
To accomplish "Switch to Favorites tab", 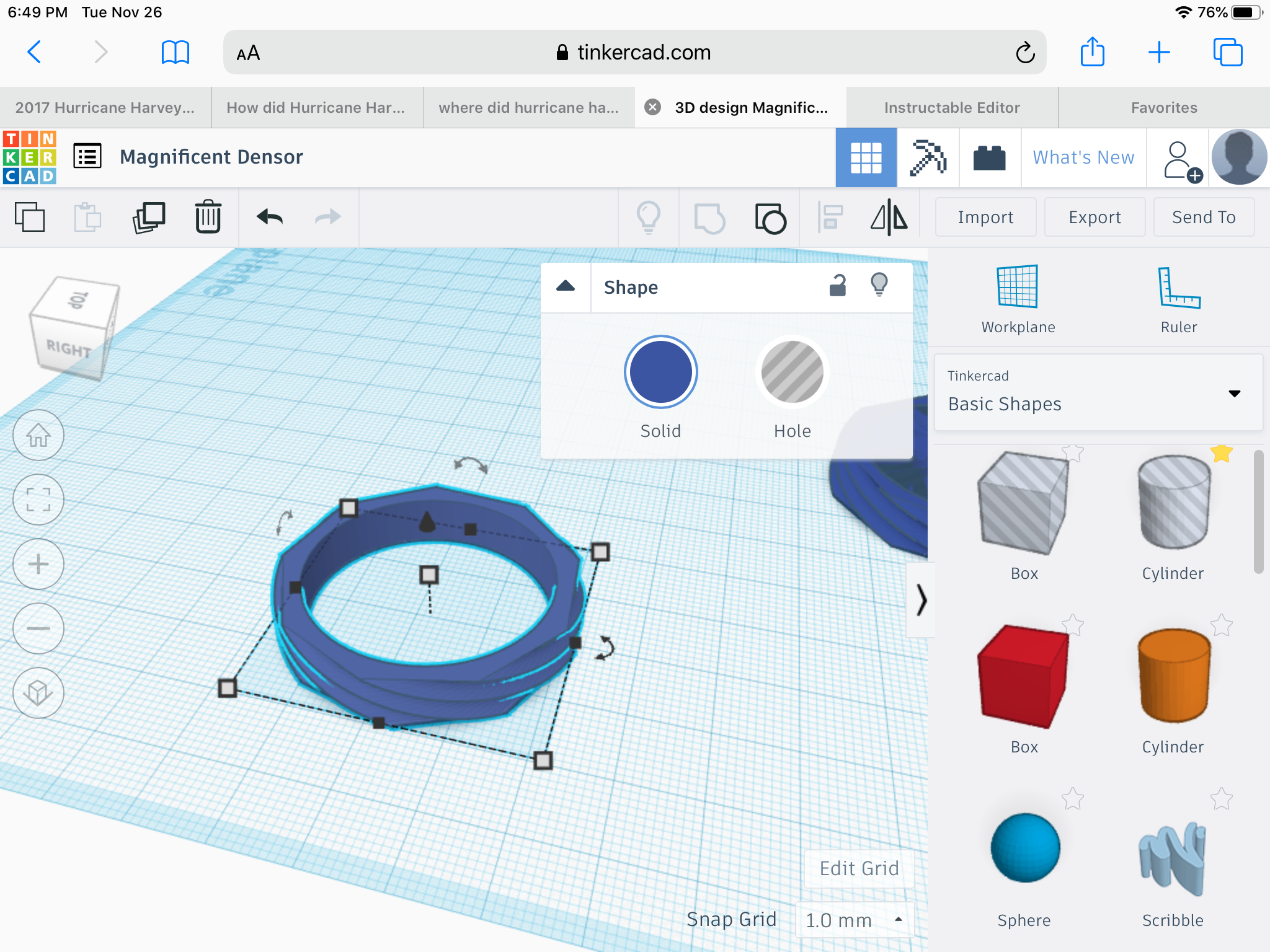I will tap(1164, 108).
